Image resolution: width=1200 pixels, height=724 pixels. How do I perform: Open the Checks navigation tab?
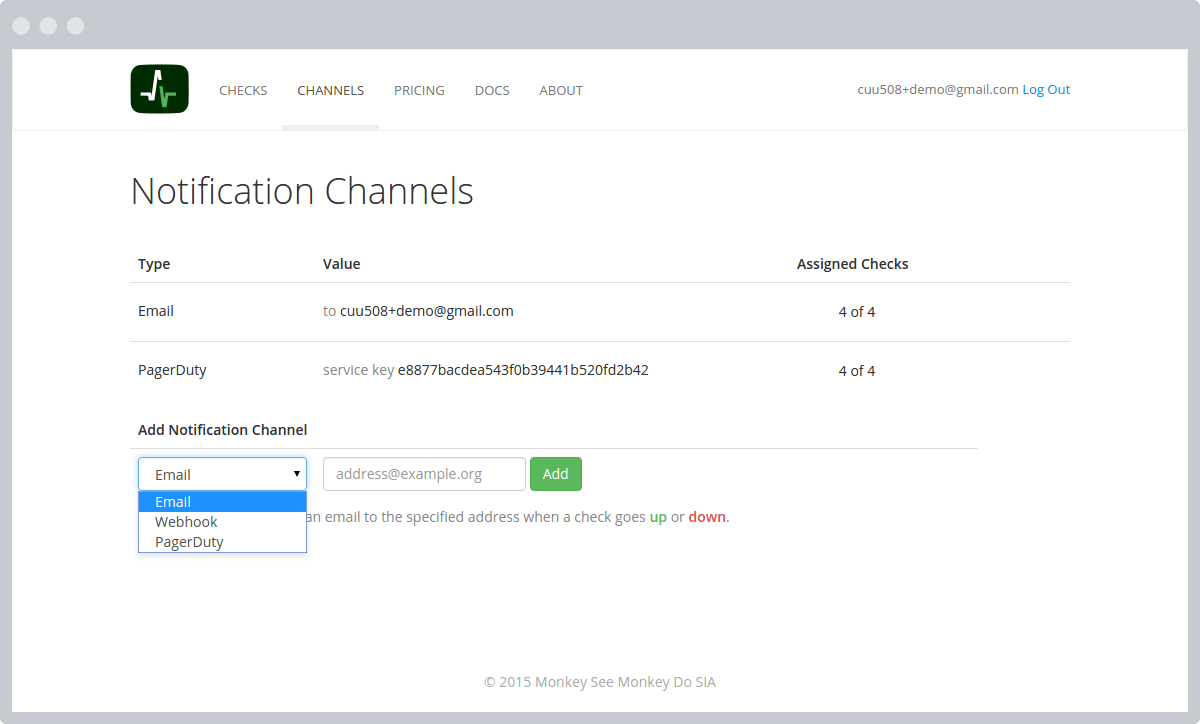243,90
